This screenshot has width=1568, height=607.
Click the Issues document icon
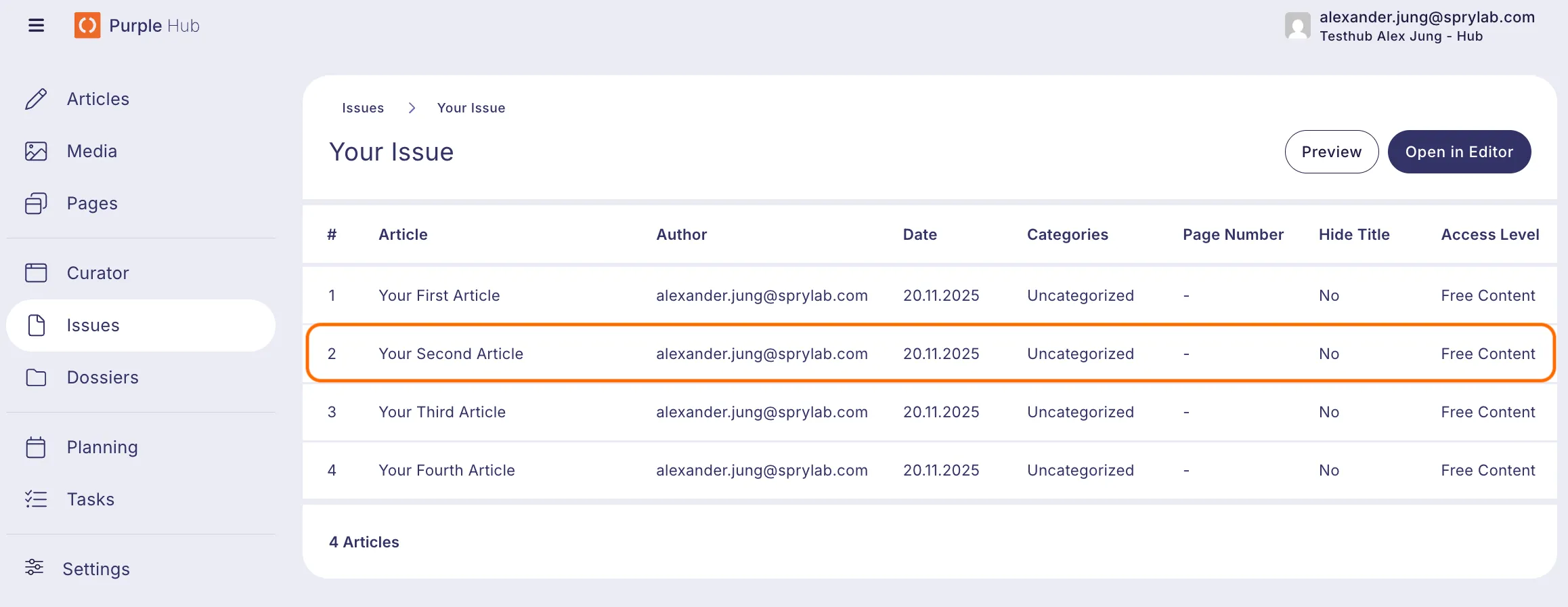click(37, 325)
